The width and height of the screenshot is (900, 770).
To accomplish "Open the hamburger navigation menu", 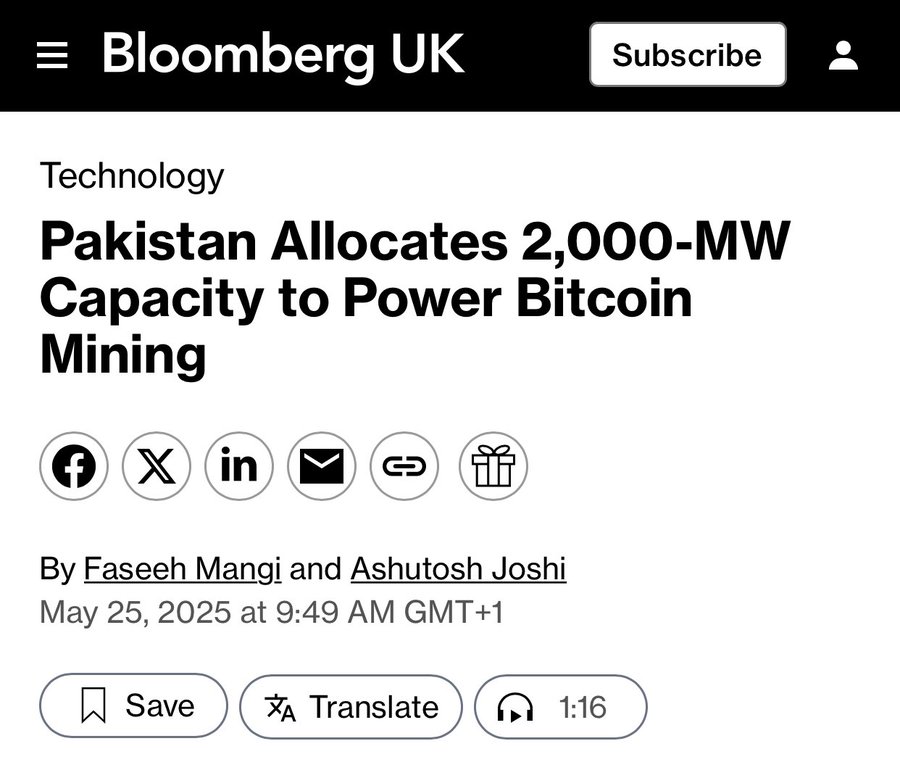I will point(52,55).
